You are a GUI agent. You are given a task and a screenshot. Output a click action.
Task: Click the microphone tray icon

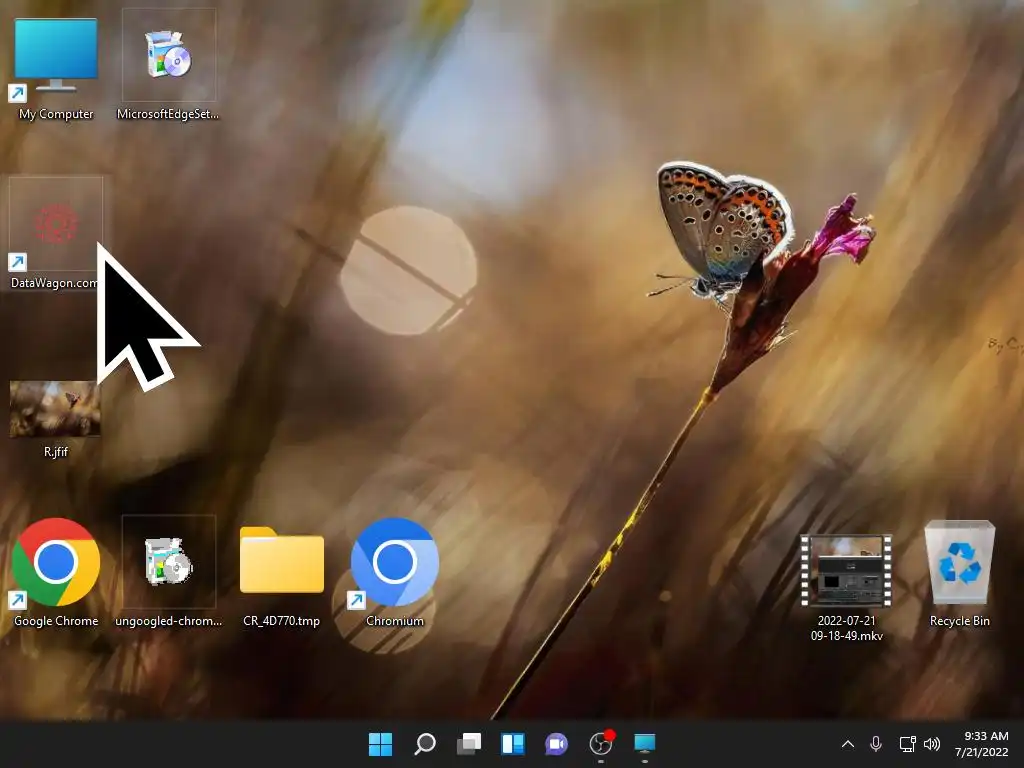coord(876,744)
